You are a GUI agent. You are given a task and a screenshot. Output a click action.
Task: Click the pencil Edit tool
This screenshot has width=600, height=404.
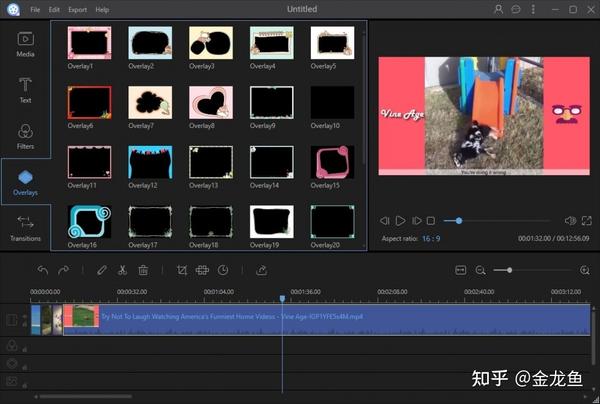pos(101,270)
